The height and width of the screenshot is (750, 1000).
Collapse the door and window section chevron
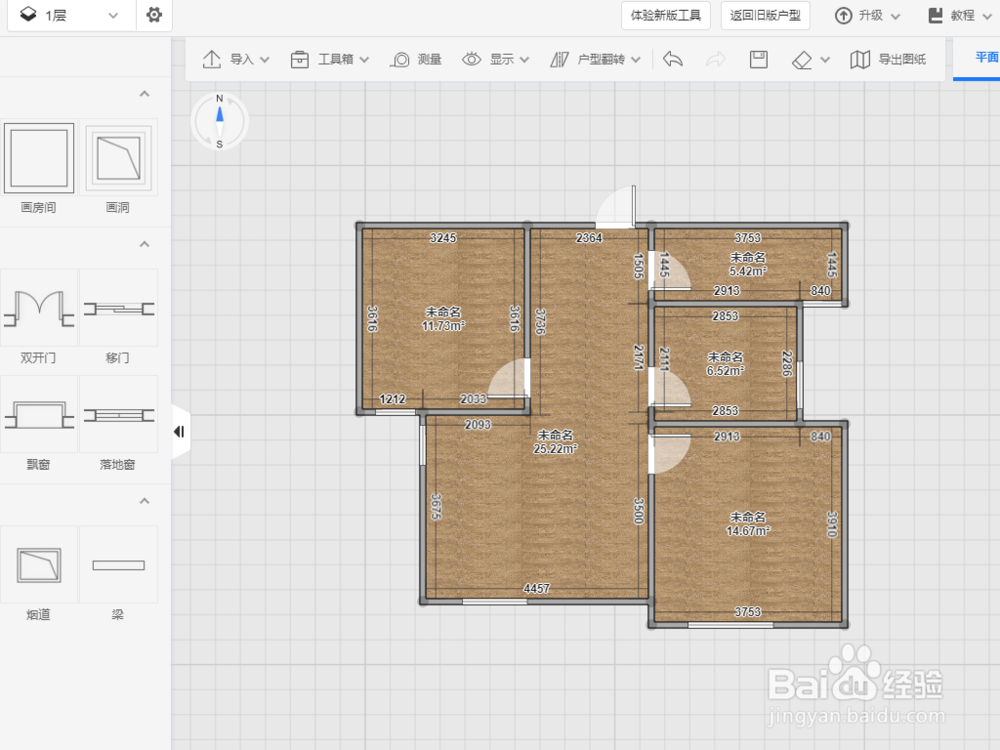(x=145, y=244)
